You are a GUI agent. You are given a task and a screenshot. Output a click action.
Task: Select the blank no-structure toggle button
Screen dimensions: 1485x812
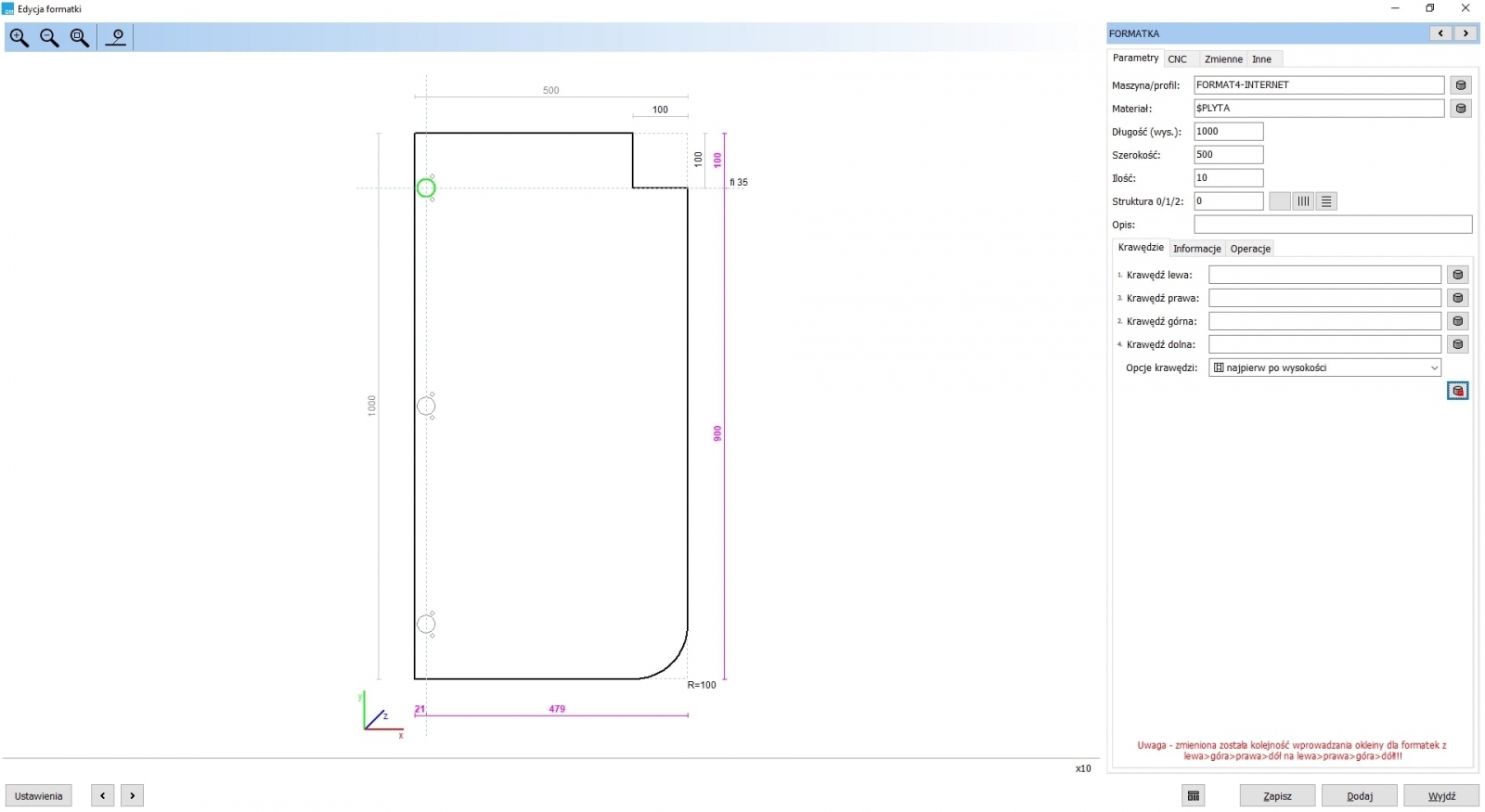click(1279, 201)
